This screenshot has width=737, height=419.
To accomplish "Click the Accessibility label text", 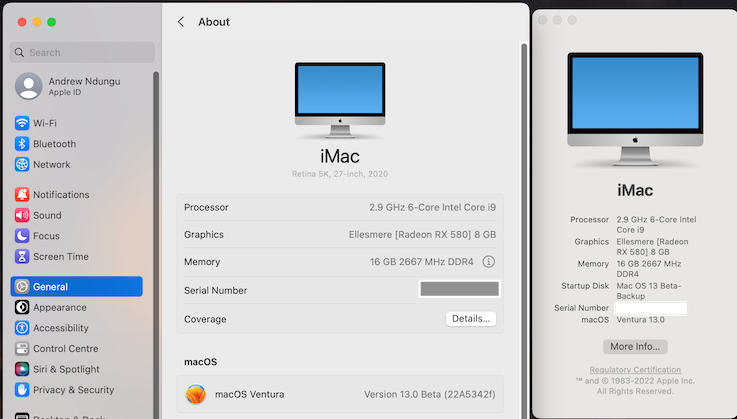I will 61,328.
